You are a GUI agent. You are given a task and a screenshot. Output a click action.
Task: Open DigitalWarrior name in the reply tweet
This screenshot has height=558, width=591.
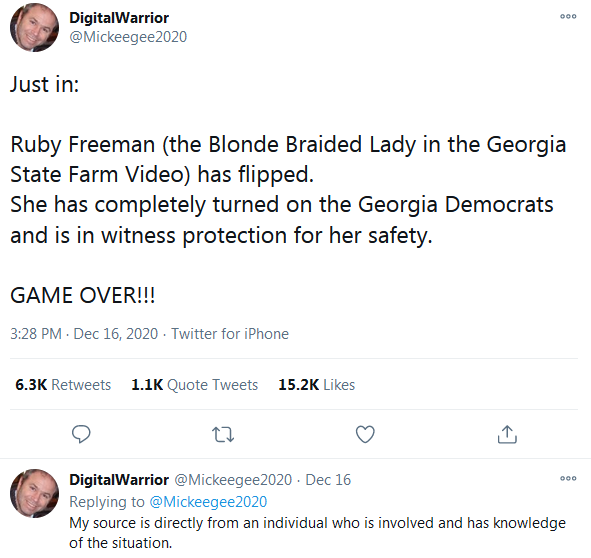click(119, 480)
